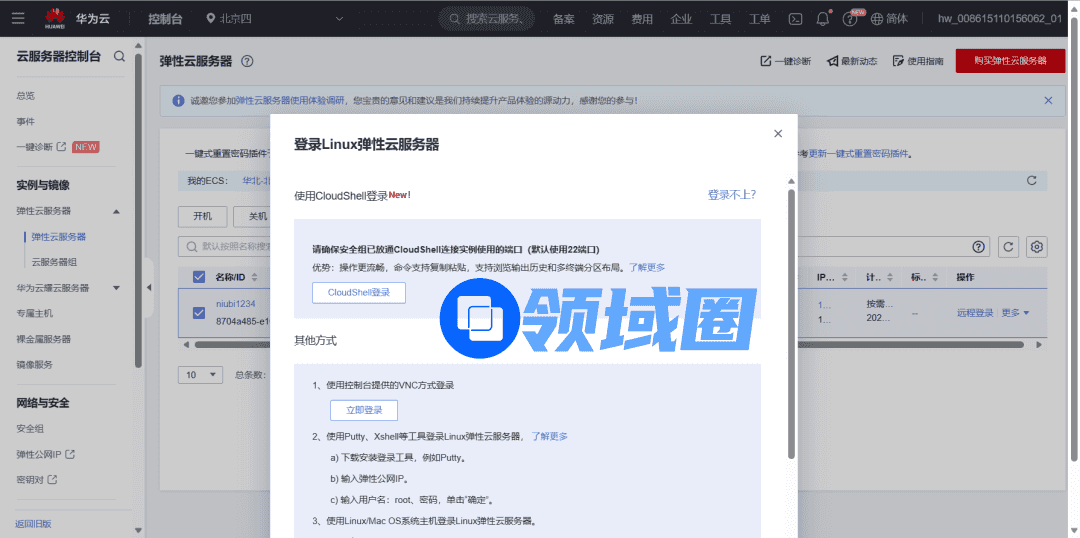Click the search icon beside 云服务器控制台
Image resolution: width=1080 pixels, height=538 pixels.
120,56
